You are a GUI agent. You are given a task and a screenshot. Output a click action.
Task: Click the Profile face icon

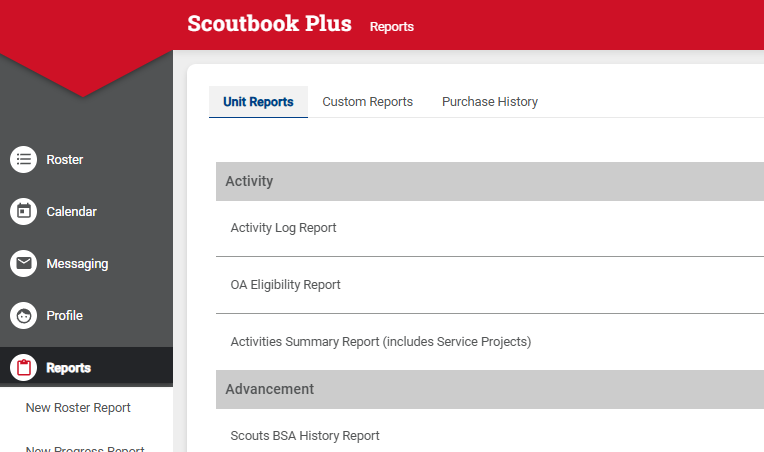(23, 316)
